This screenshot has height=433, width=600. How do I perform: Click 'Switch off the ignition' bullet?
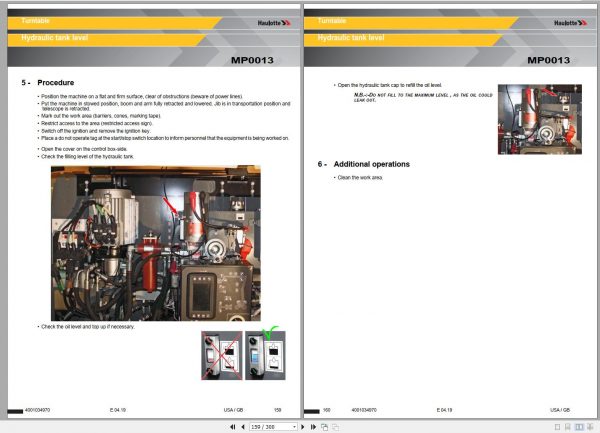click(x=96, y=131)
